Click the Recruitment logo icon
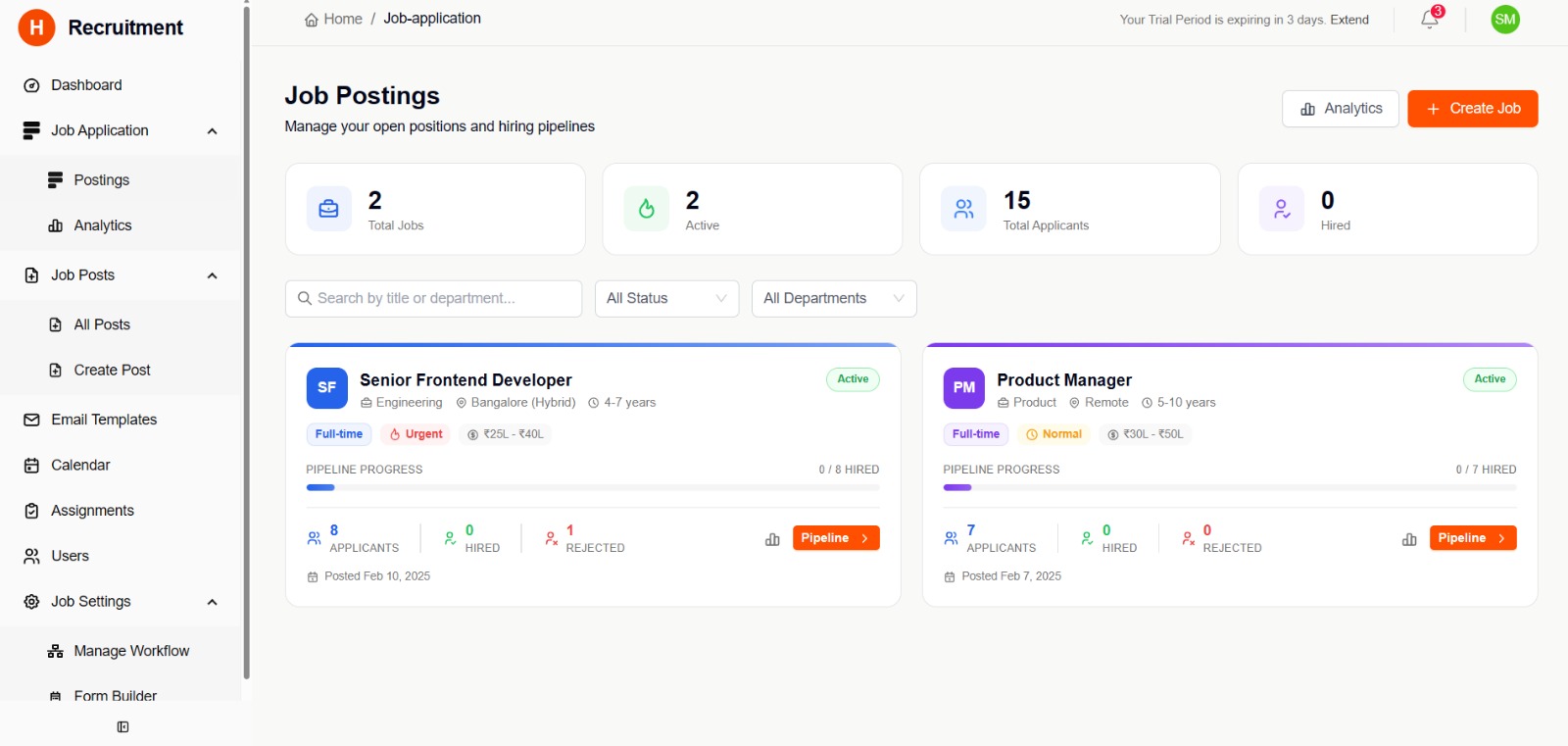This screenshot has width=1568, height=746. point(36,27)
